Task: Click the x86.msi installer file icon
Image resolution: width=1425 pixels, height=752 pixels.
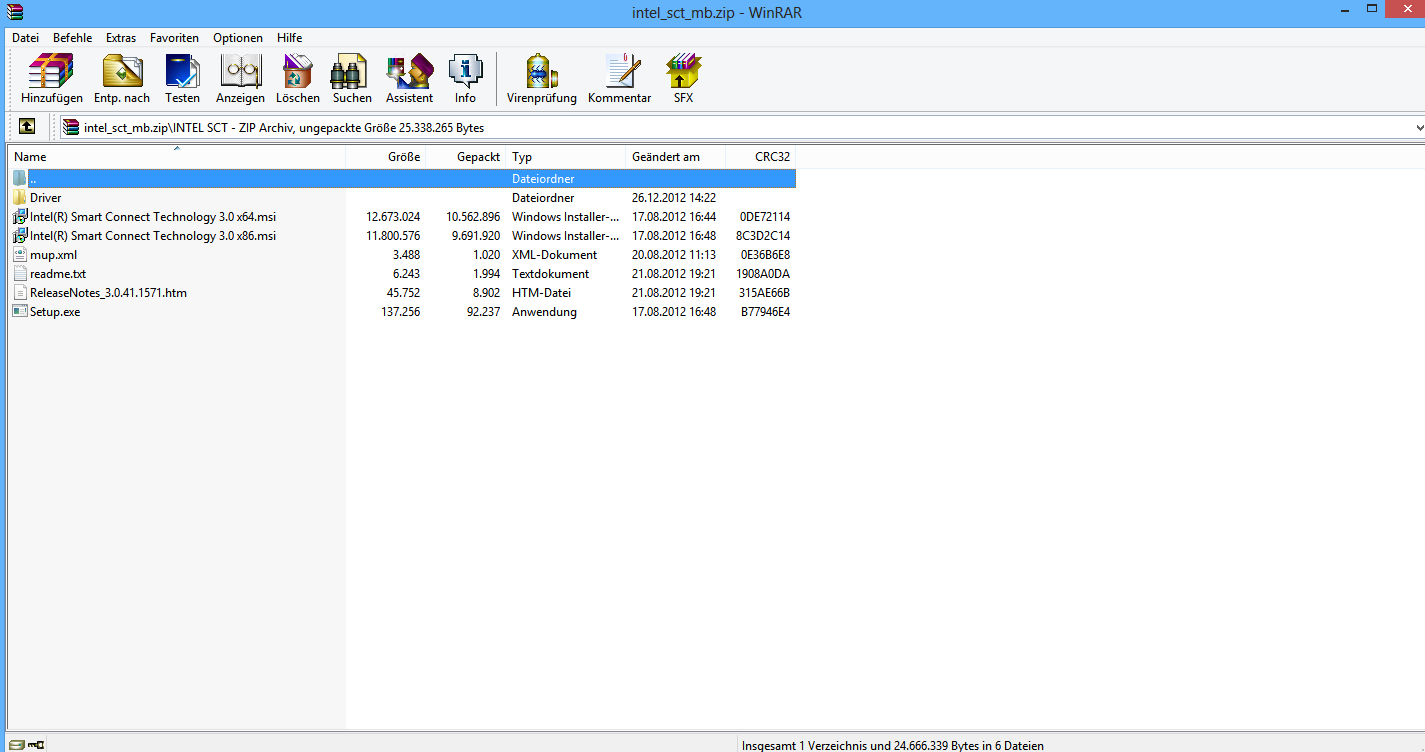Action: [20, 235]
